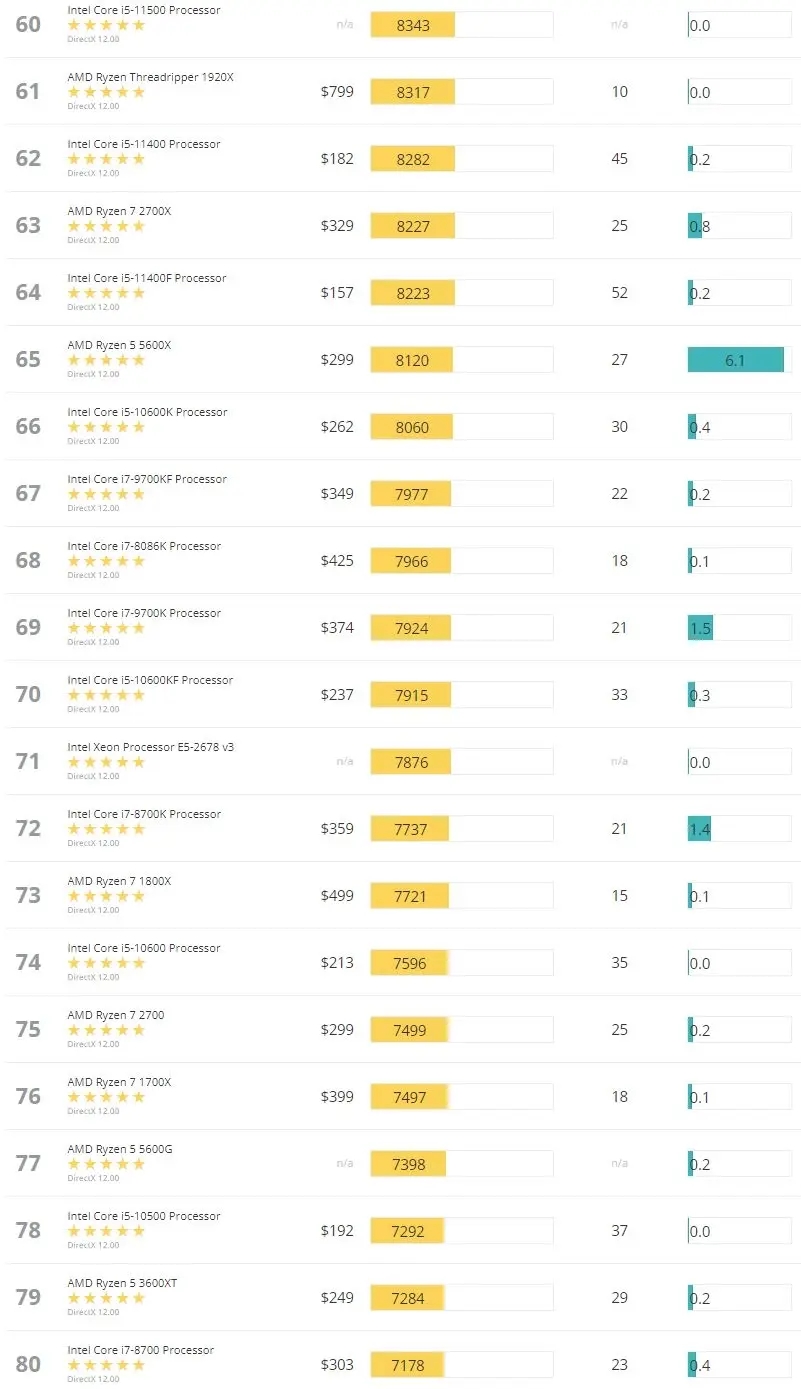Select the fifth star under Intel Core i5-11500
Screen dimensions: 801x1389
tap(140, 24)
